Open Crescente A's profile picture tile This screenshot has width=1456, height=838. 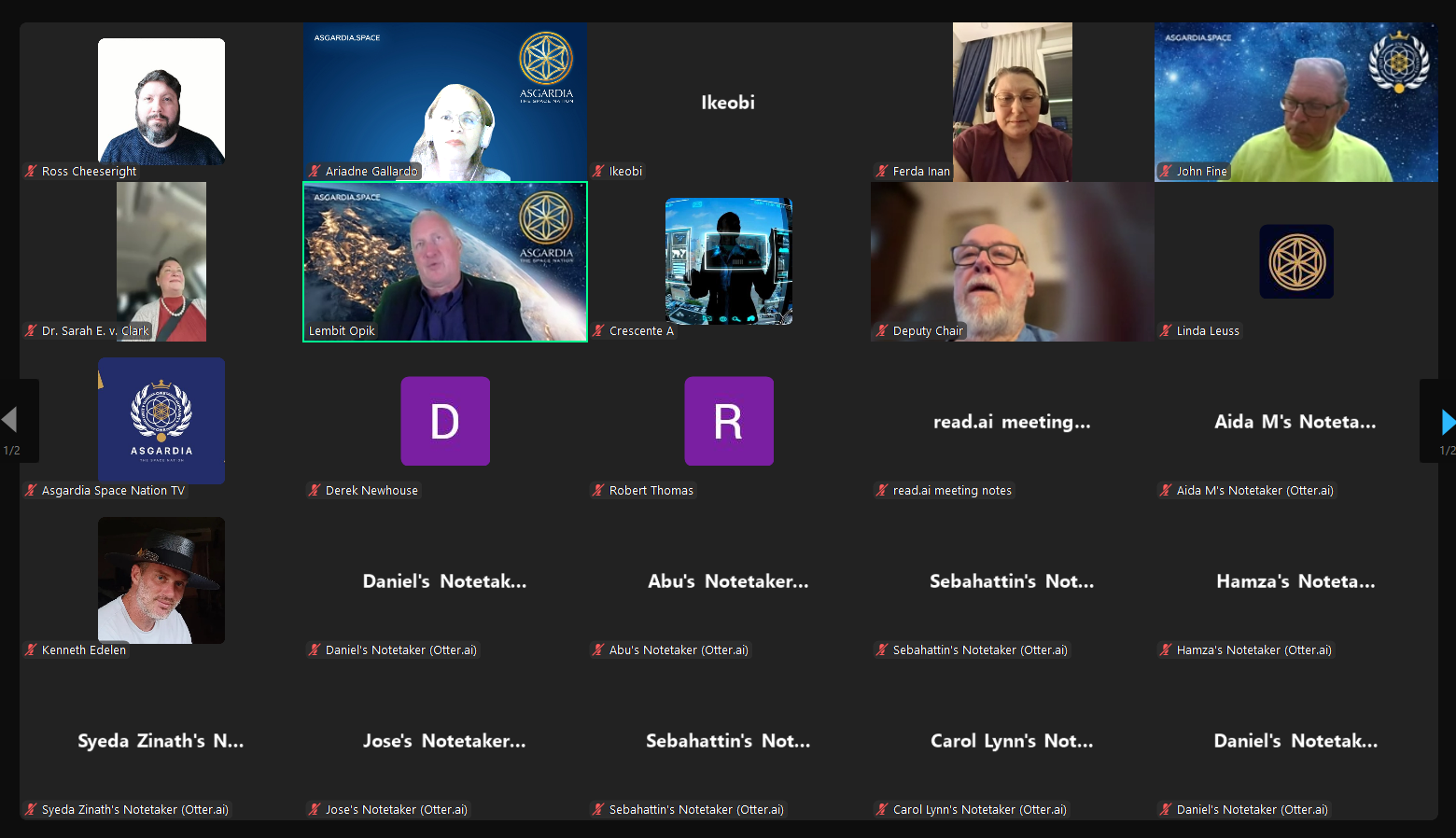coord(729,261)
